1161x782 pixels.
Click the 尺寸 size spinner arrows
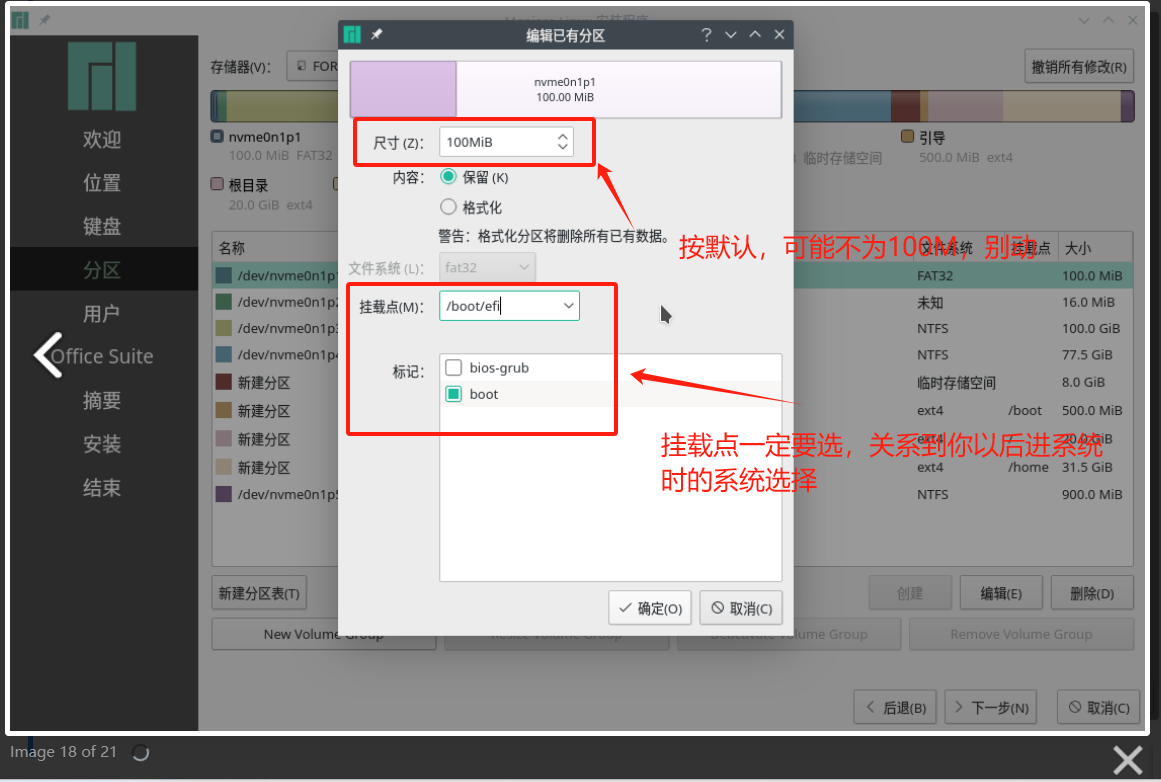pyautogui.click(x=562, y=142)
